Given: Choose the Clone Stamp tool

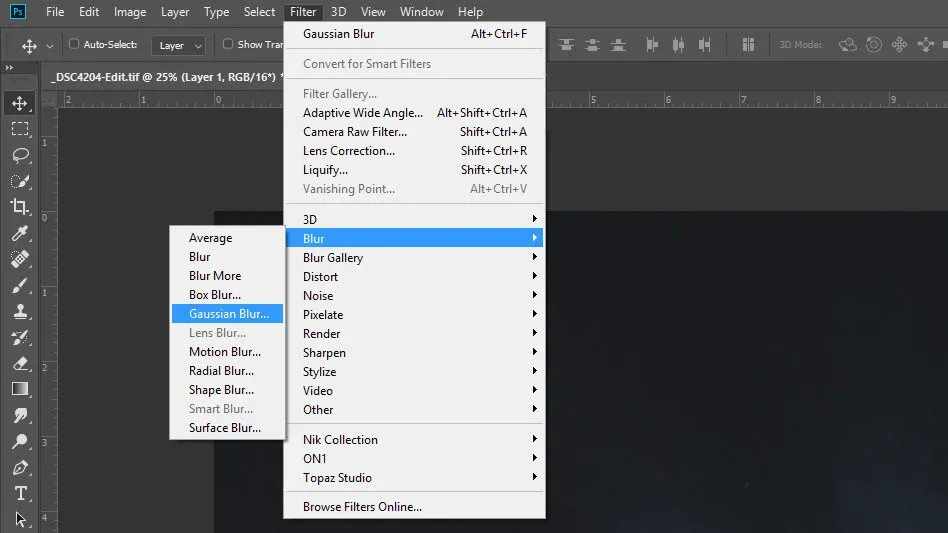Looking at the screenshot, I should [x=20, y=311].
